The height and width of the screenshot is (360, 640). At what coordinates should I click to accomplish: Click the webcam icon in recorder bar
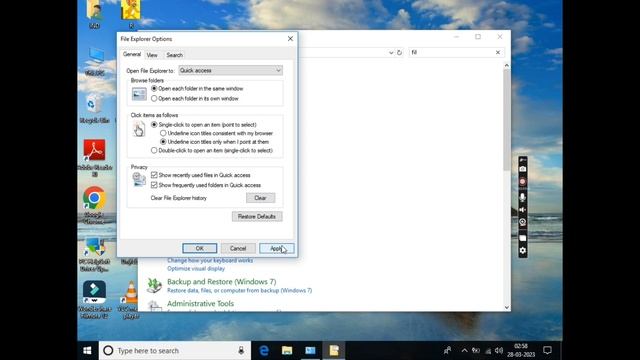(x=522, y=222)
